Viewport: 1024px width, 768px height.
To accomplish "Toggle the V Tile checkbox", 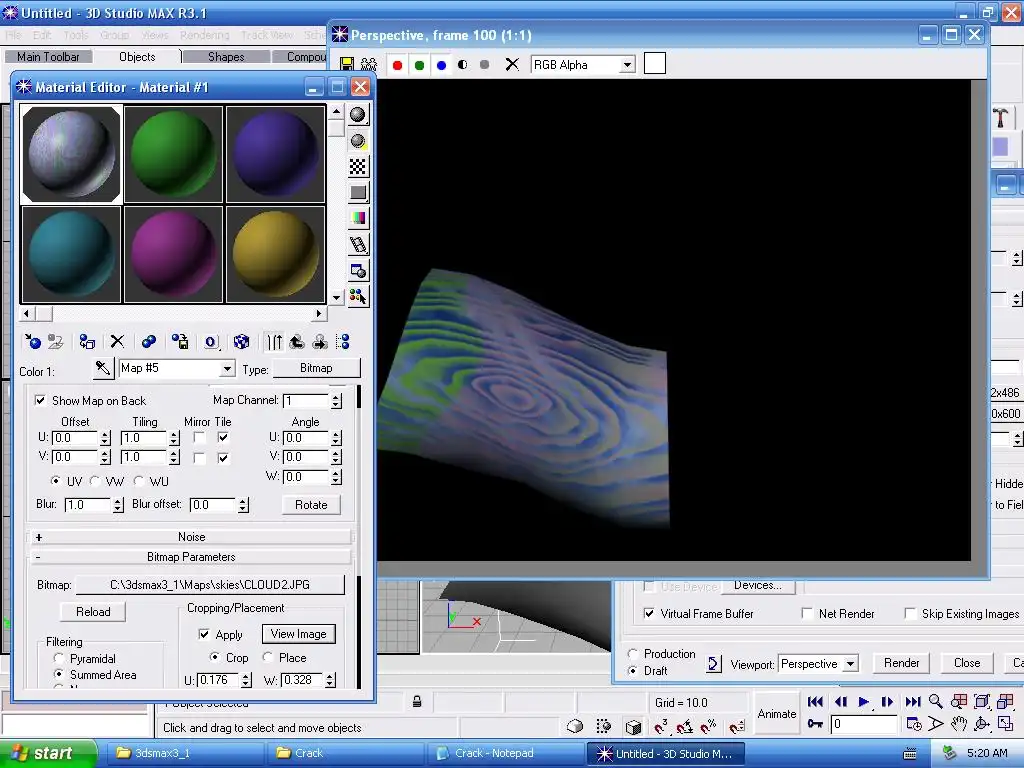I will [223, 458].
